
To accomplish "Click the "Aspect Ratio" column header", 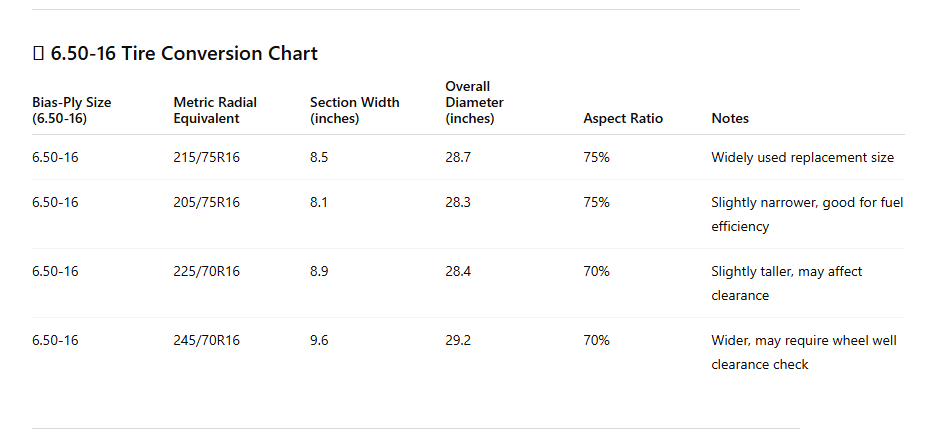I will pyautogui.click(x=623, y=118).
